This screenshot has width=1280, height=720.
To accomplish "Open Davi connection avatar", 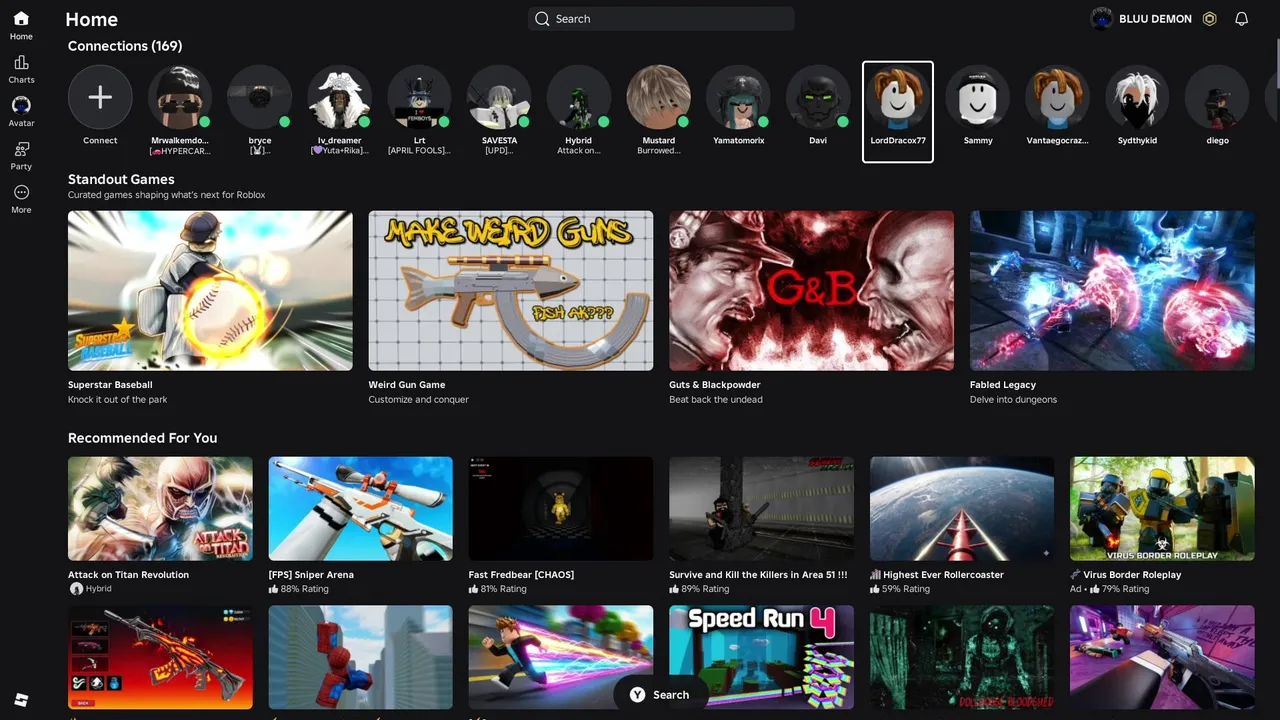I will tap(818, 97).
